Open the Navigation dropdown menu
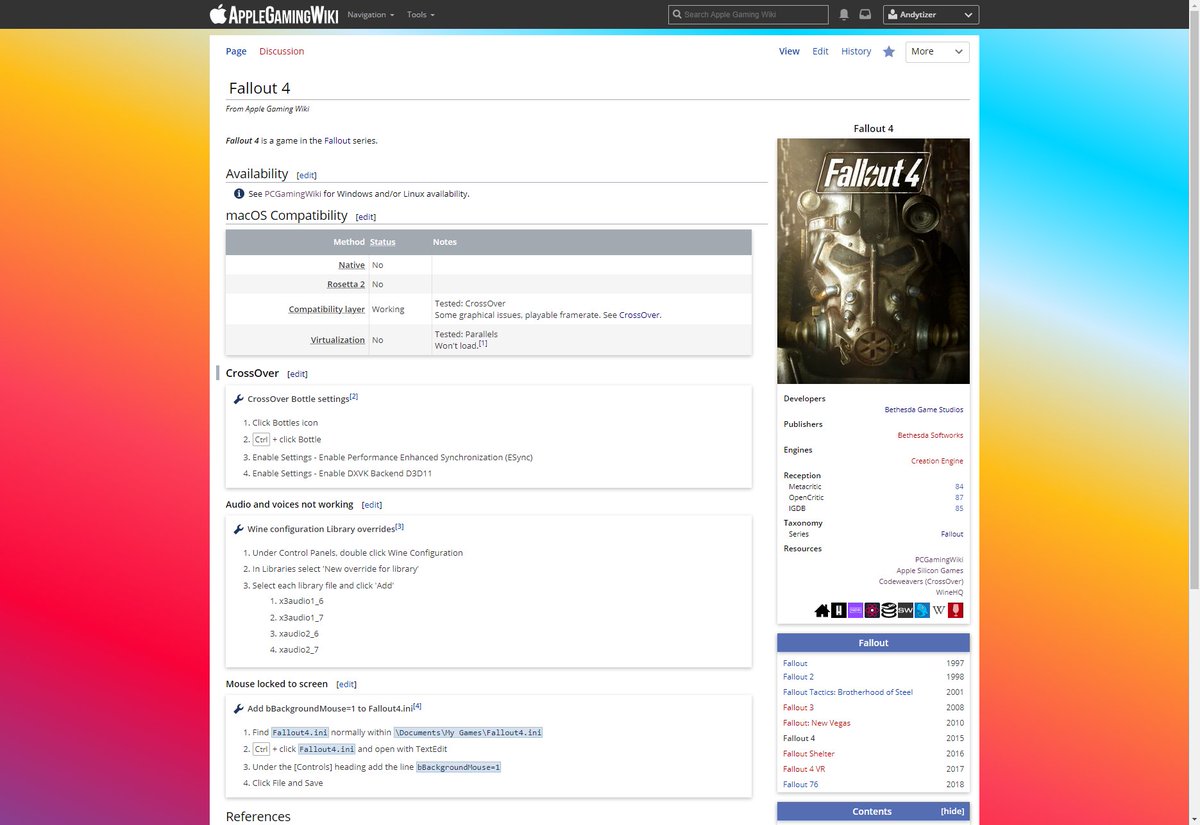Image resolution: width=1200 pixels, height=825 pixels. (370, 15)
